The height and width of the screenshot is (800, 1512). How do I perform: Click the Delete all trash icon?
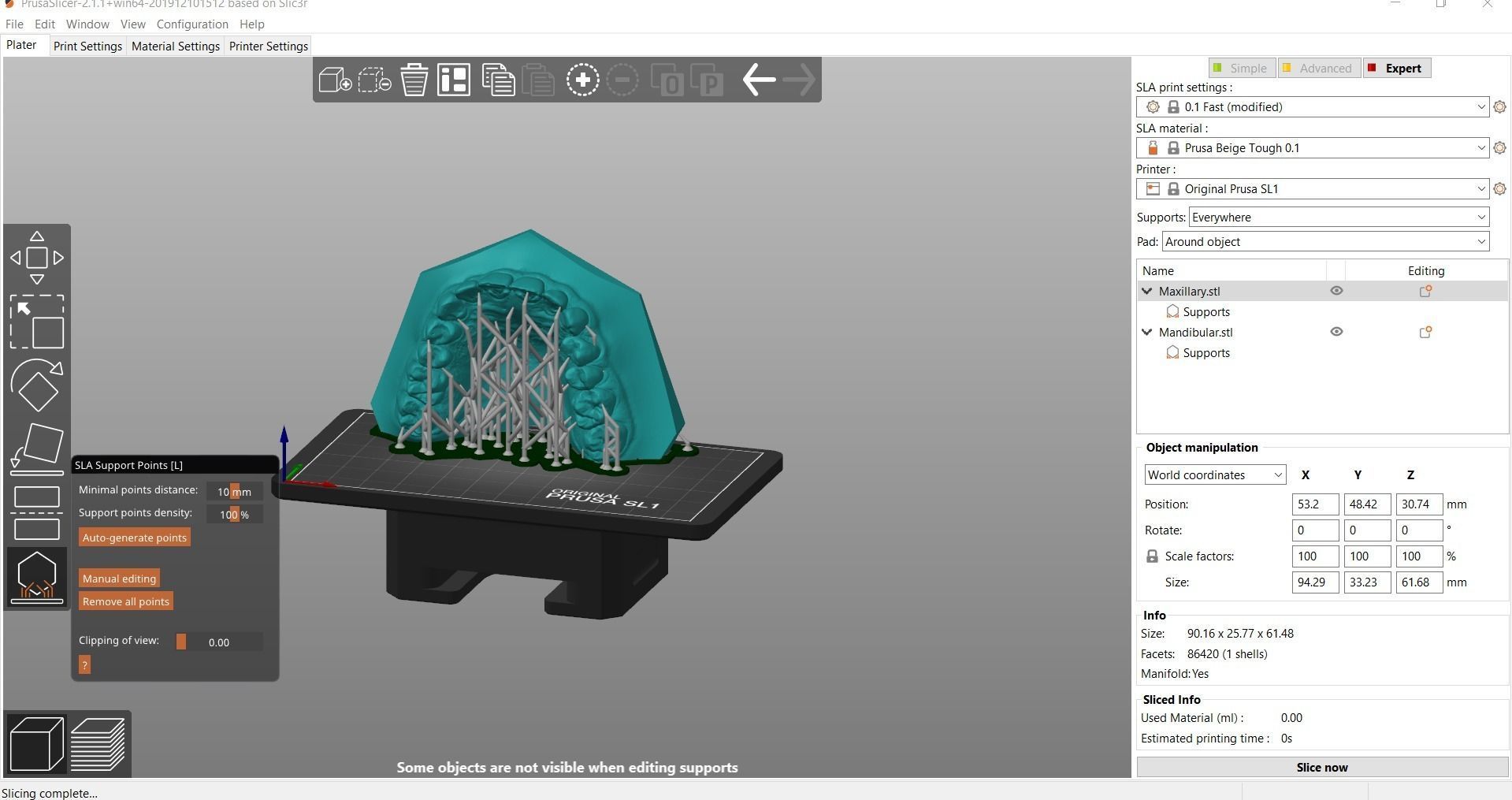(414, 80)
